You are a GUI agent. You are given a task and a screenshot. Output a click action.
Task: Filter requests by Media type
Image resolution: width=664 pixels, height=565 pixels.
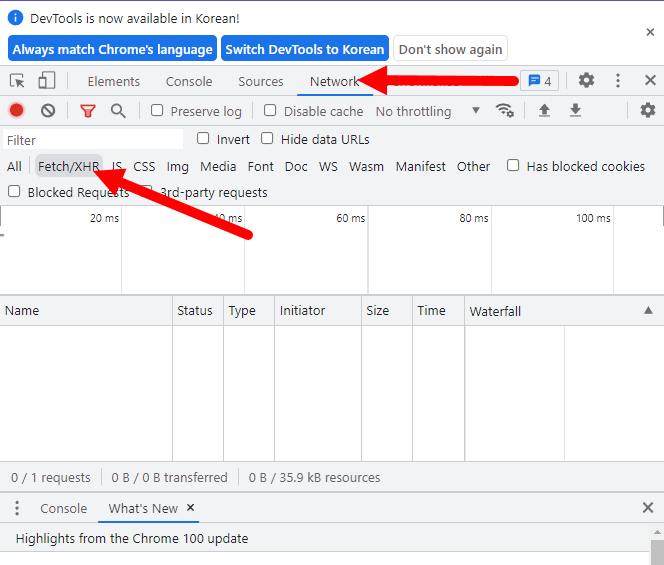pos(218,166)
